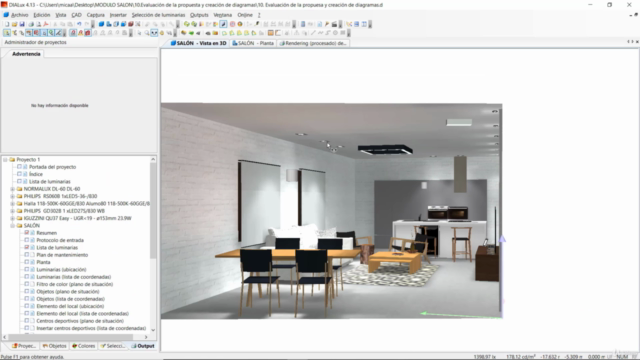Screen dimensions: 640x360
Task: Click the orange folder icon in second toolbar row
Action: 215,33
